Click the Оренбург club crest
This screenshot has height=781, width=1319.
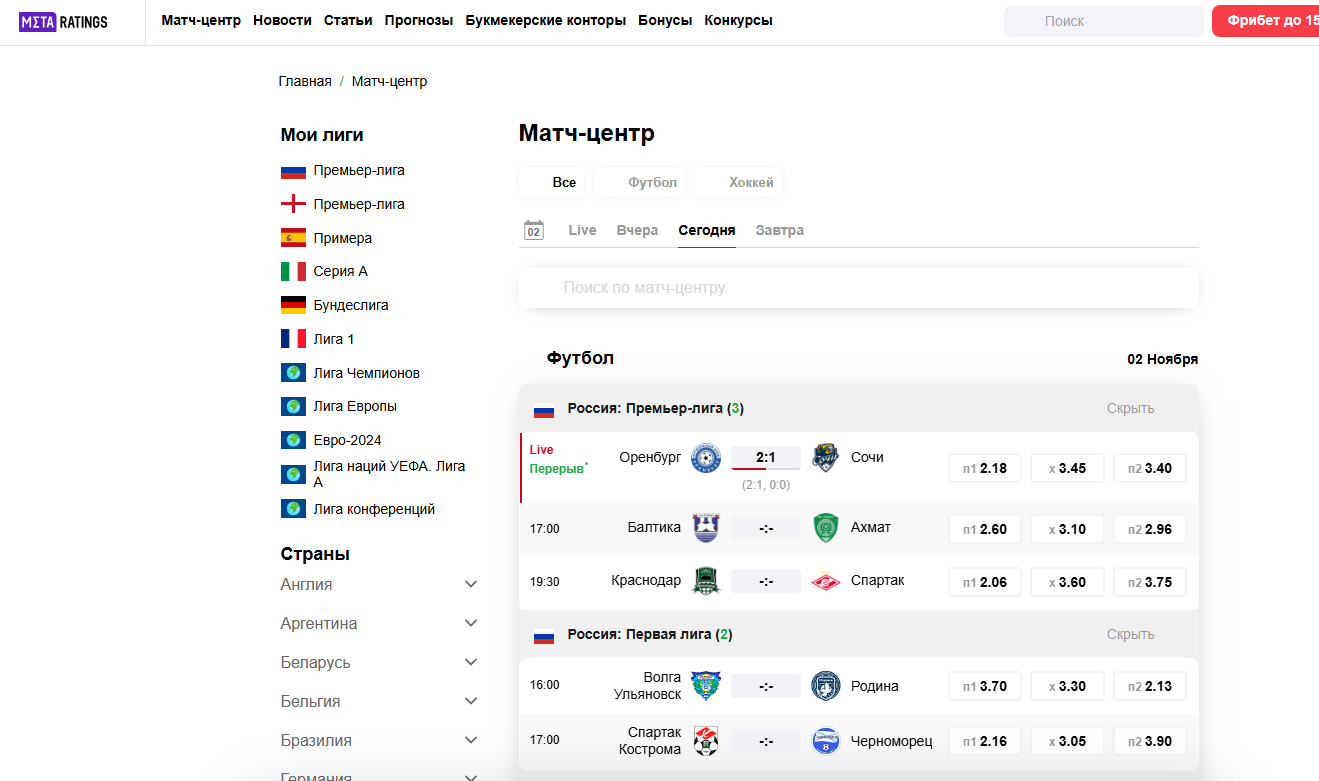tap(706, 457)
